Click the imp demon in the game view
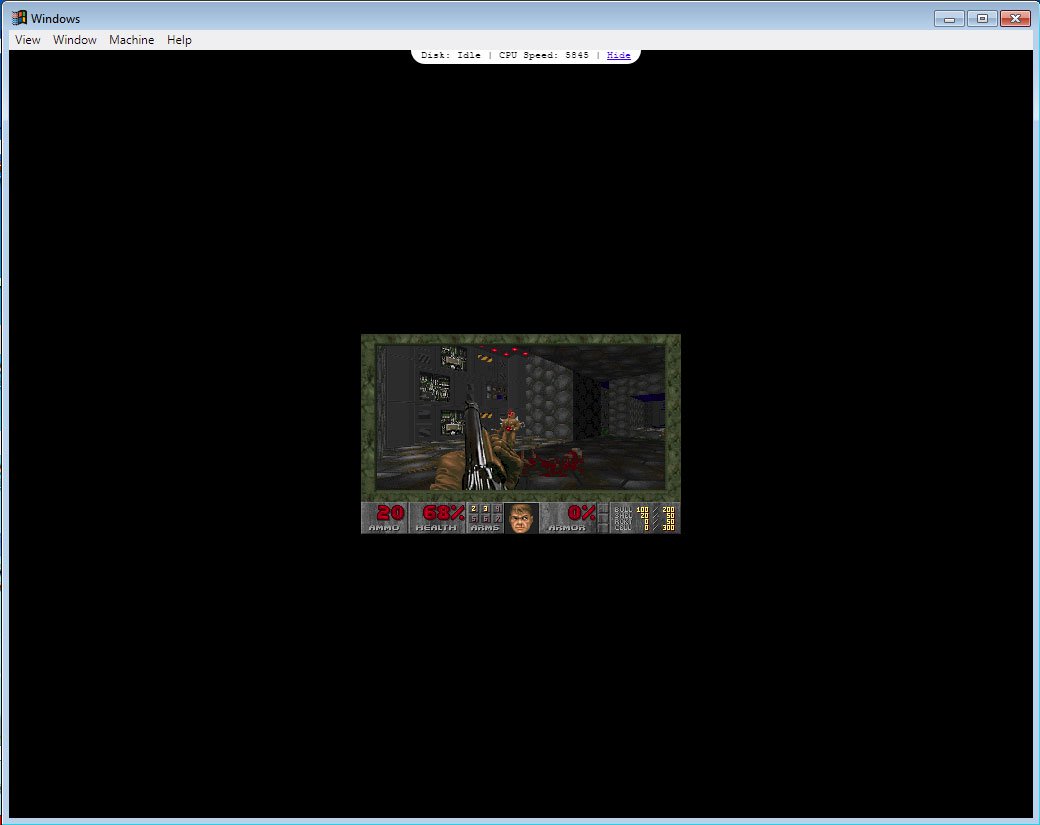 [x=509, y=426]
